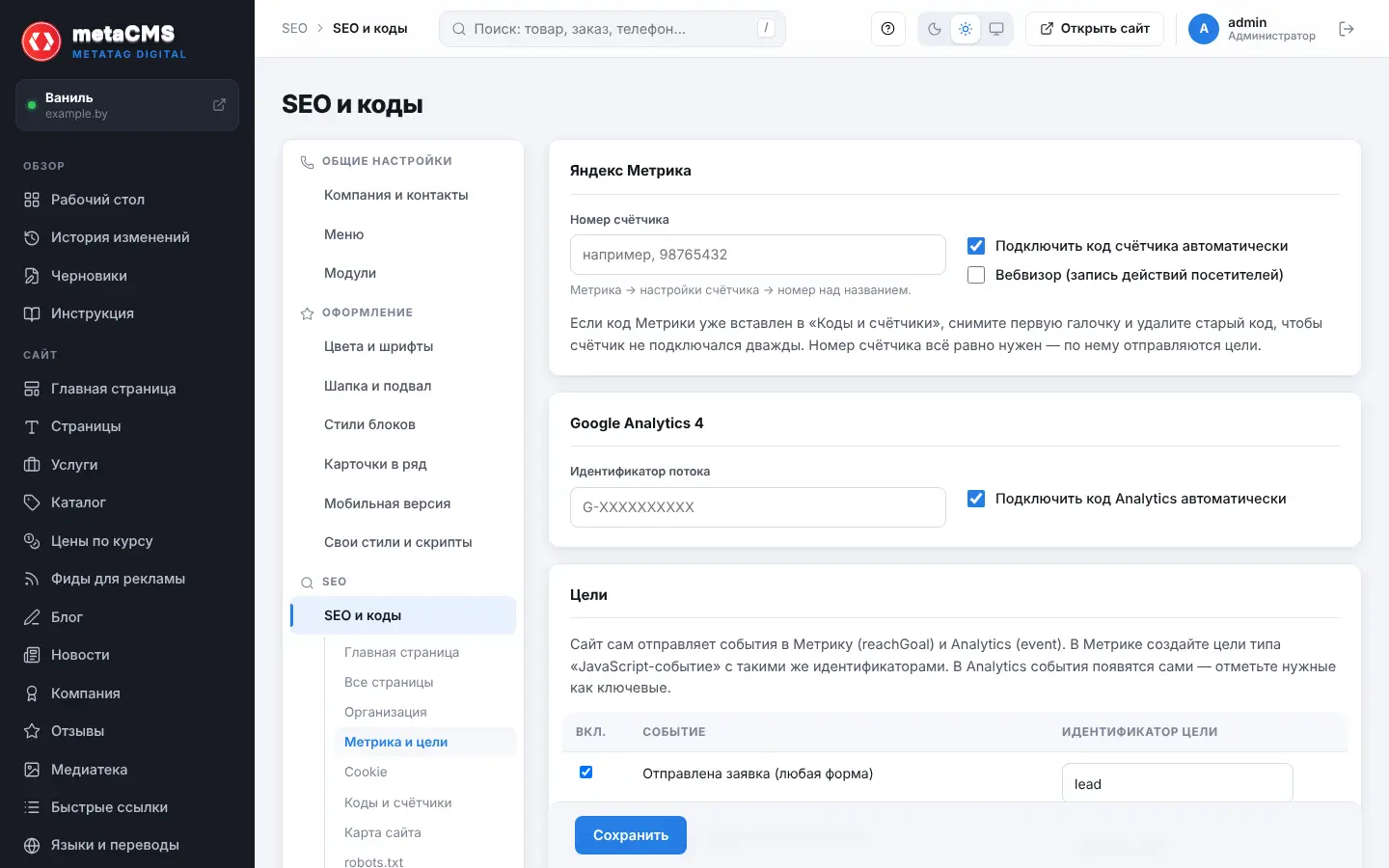
Task: Select the light theme sun icon
Action: pos(966,29)
